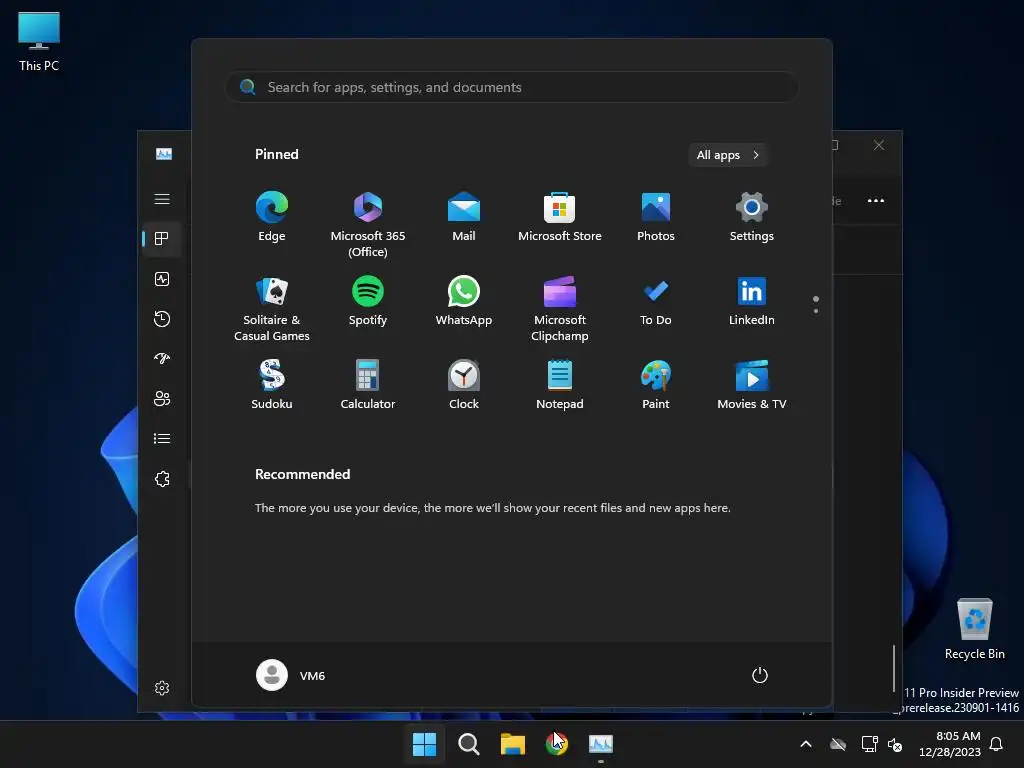
Task: Select Processes tab in Task Manager sidebar
Action: 162,239
